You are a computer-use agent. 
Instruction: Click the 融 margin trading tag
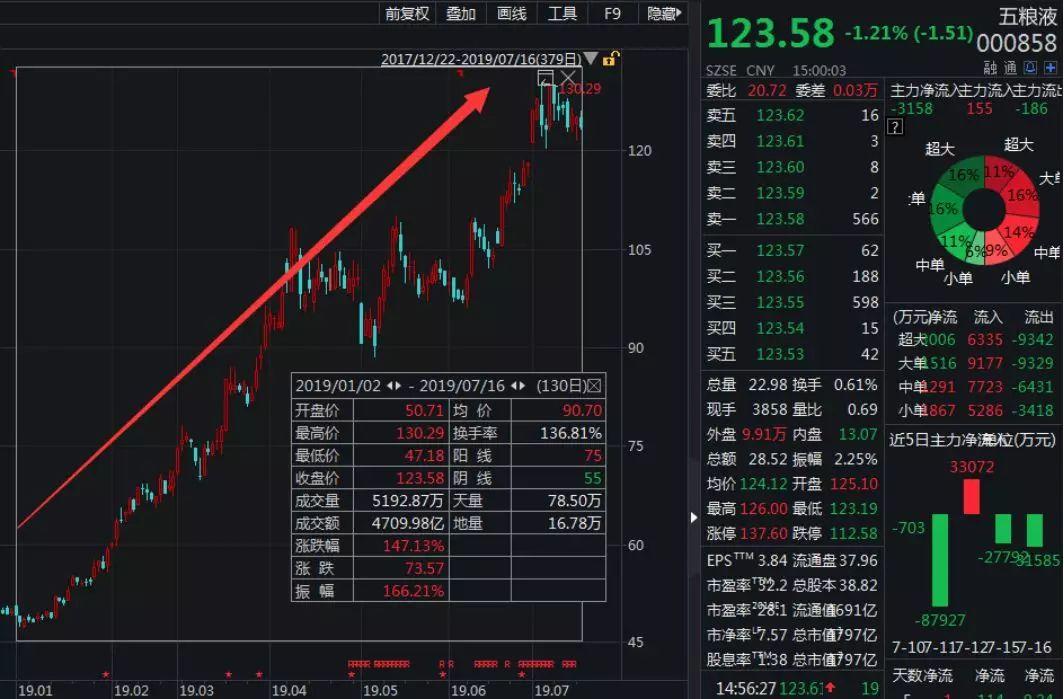[x=991, y=67]
